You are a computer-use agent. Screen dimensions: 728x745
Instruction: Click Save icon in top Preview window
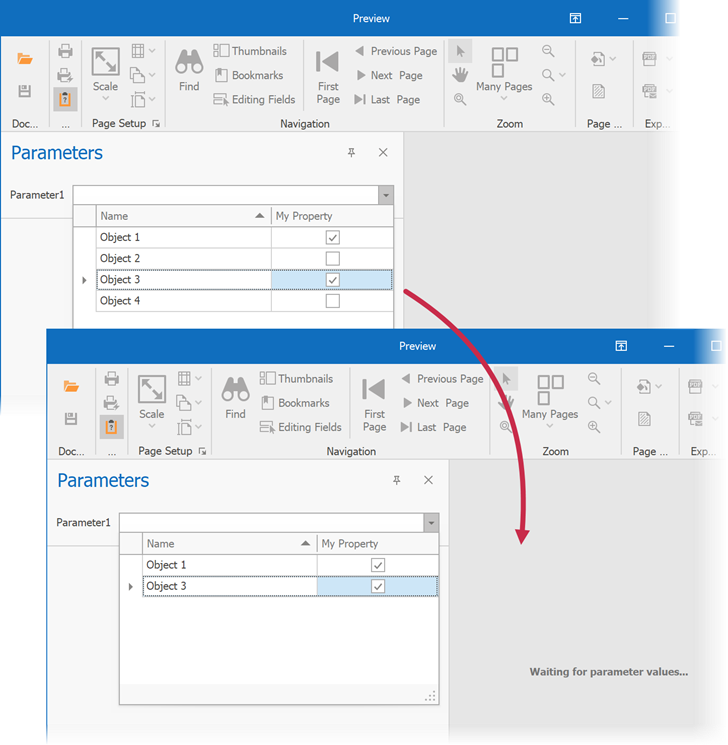pos(25,91)
